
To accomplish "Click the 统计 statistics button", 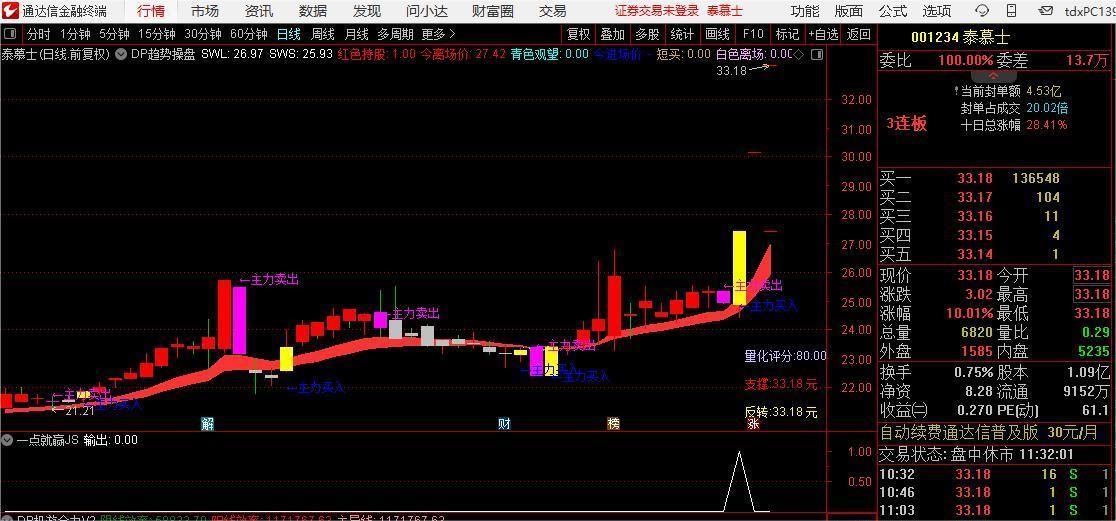I will point(683,34).
